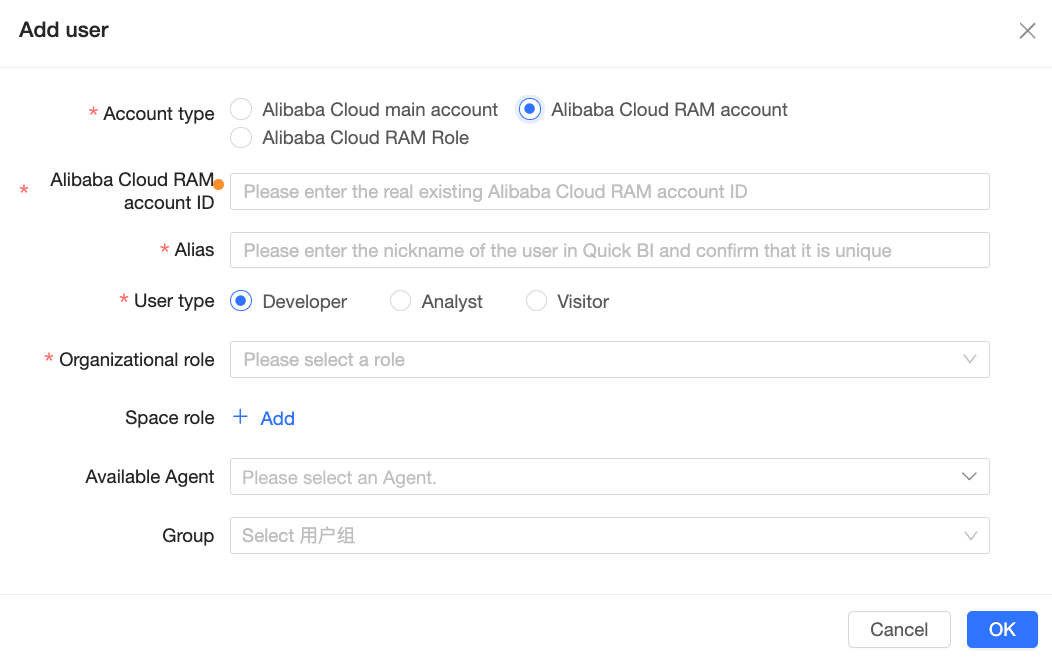Click the 'Organizational role' label

pos(137,360)
